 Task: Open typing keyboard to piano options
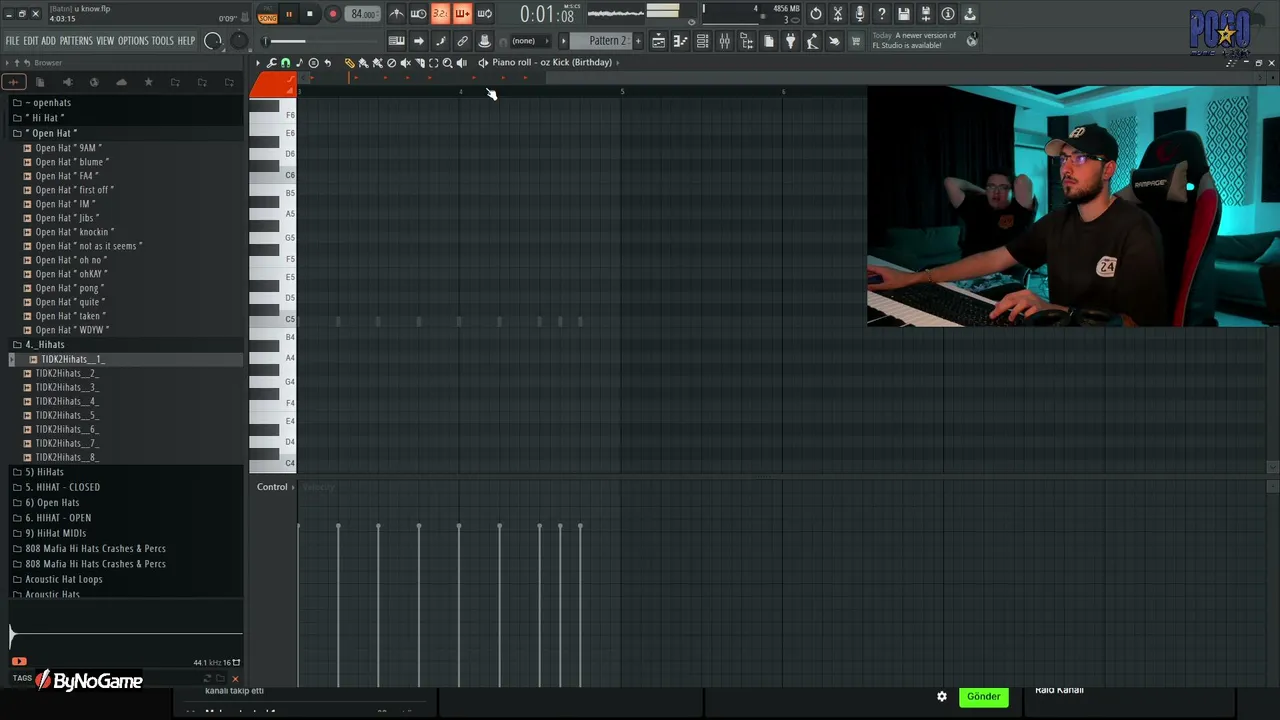[396, 41]
